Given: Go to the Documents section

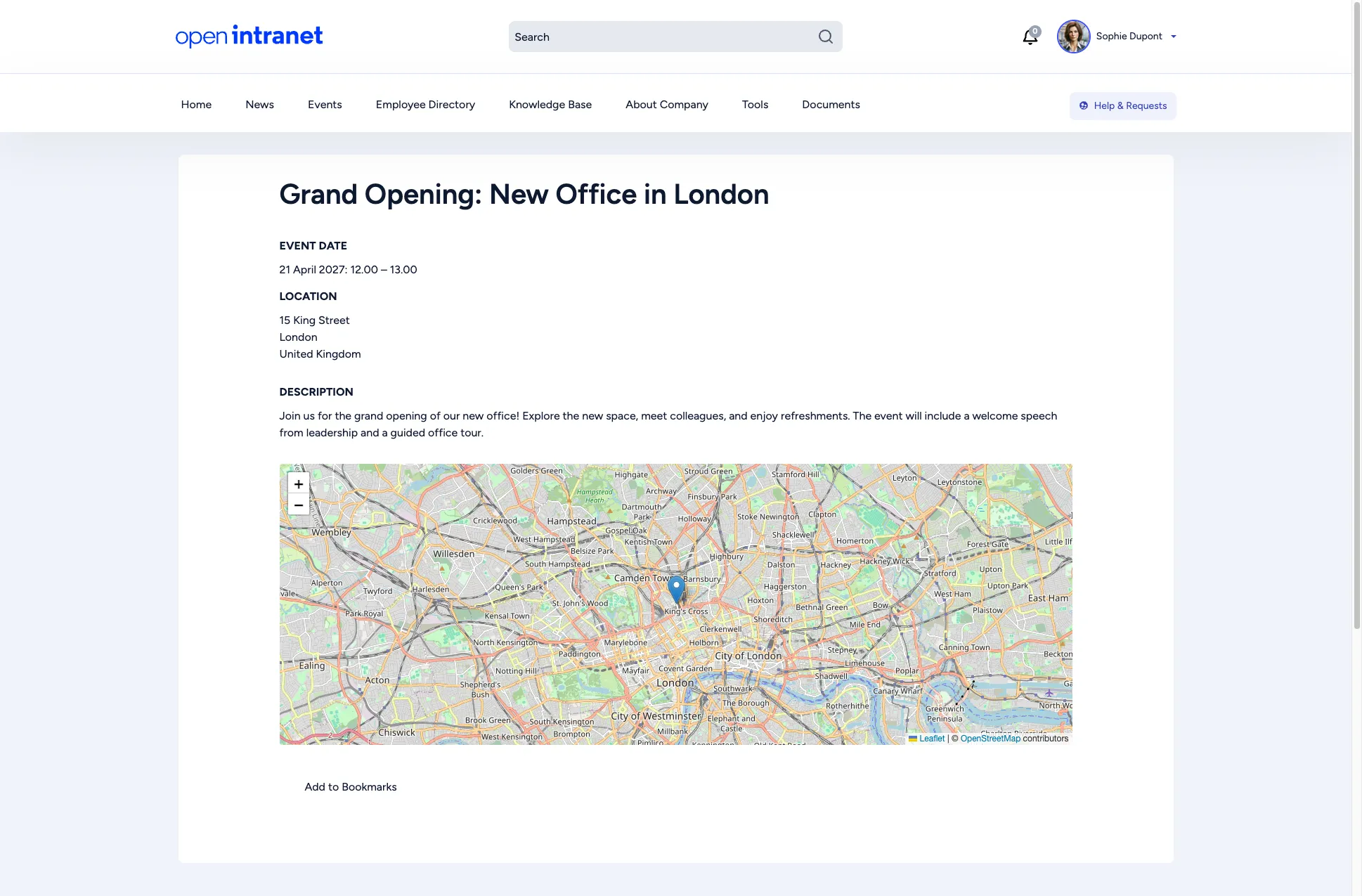Looking at the screenshot, I should 831,104.
